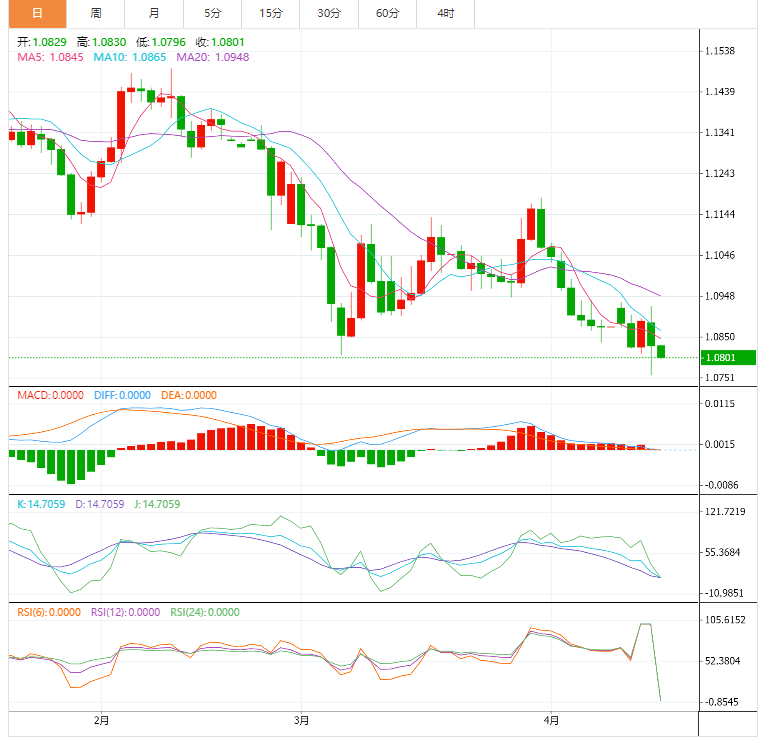765x745 pixels.
Task: Click the RSI(12): 0.0000 label
Action: point(125,612)
